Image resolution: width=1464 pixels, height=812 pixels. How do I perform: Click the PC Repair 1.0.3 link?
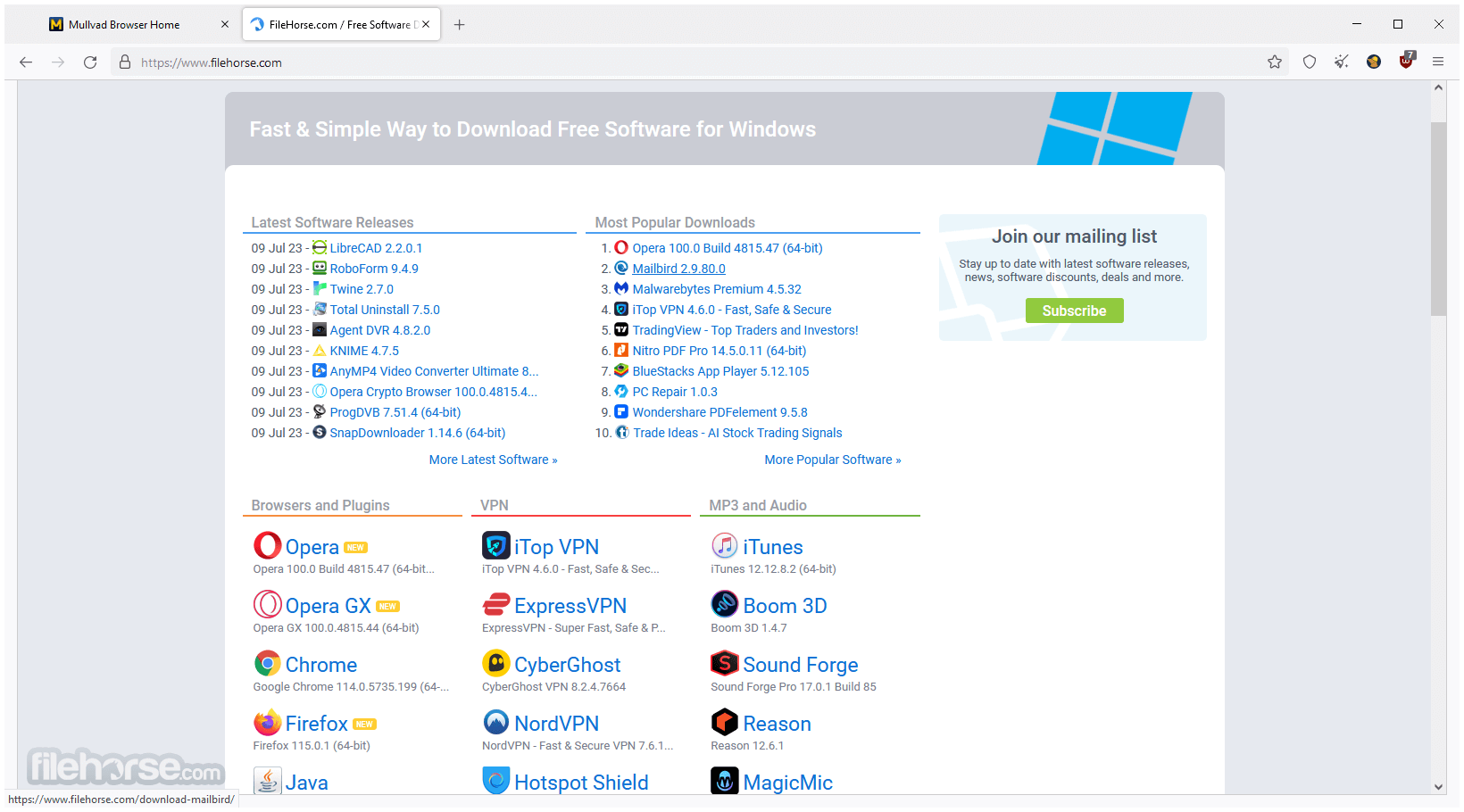click(x=675, y=392)
